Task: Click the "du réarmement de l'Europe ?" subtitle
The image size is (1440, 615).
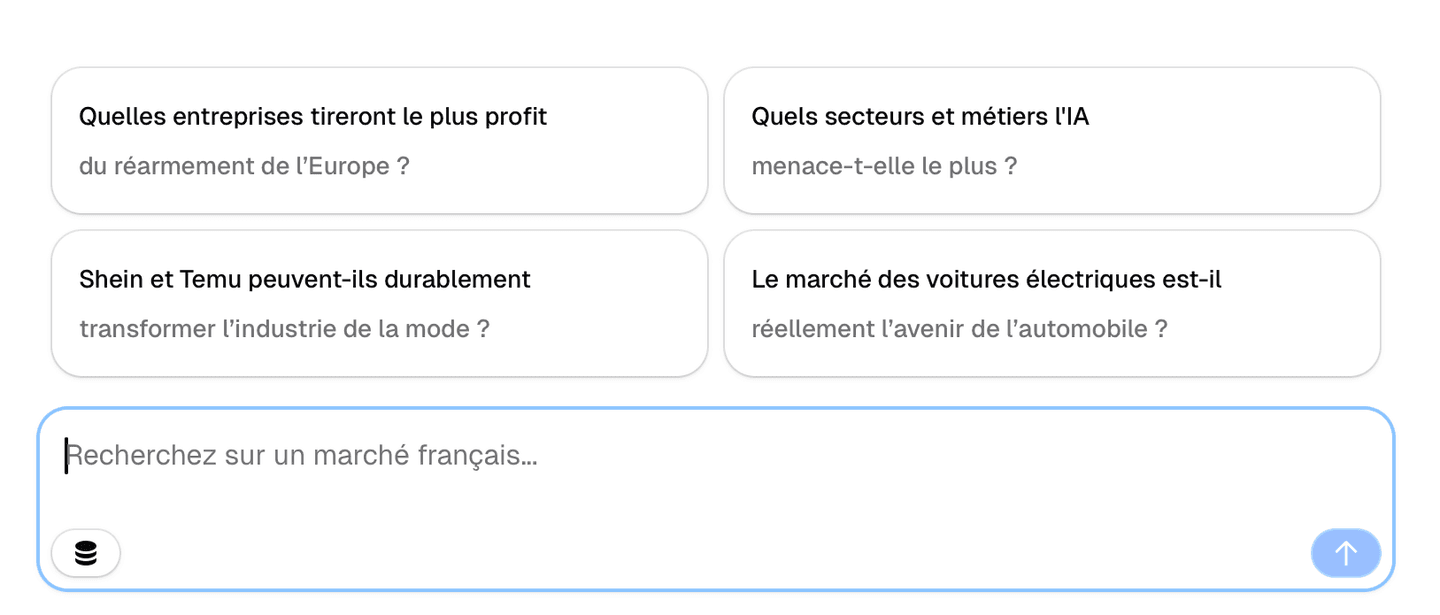Action: coord(244,166)
